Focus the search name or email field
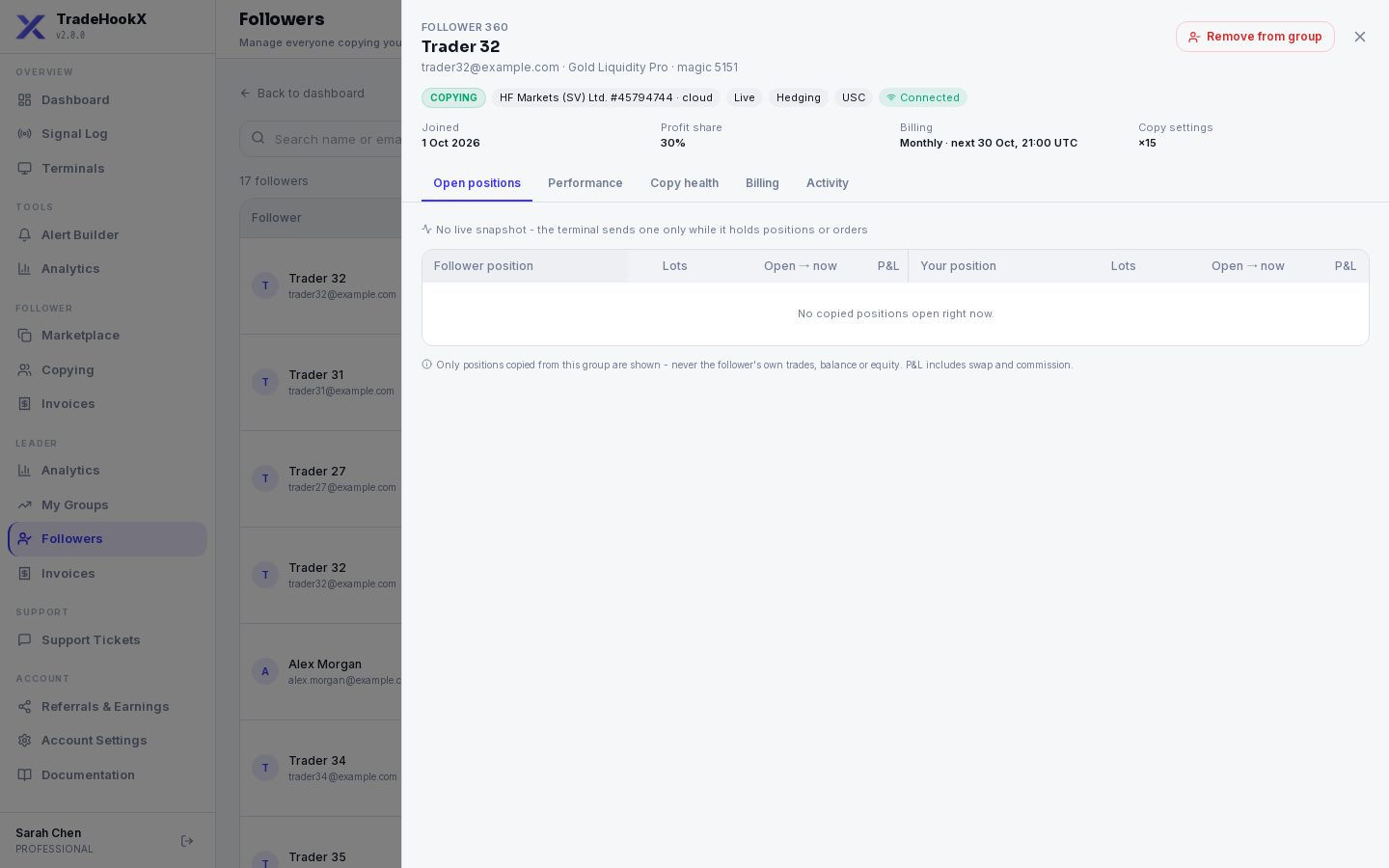Image resolution: width=1389 pixels, height=868 pixels. (x=320, y=139)
